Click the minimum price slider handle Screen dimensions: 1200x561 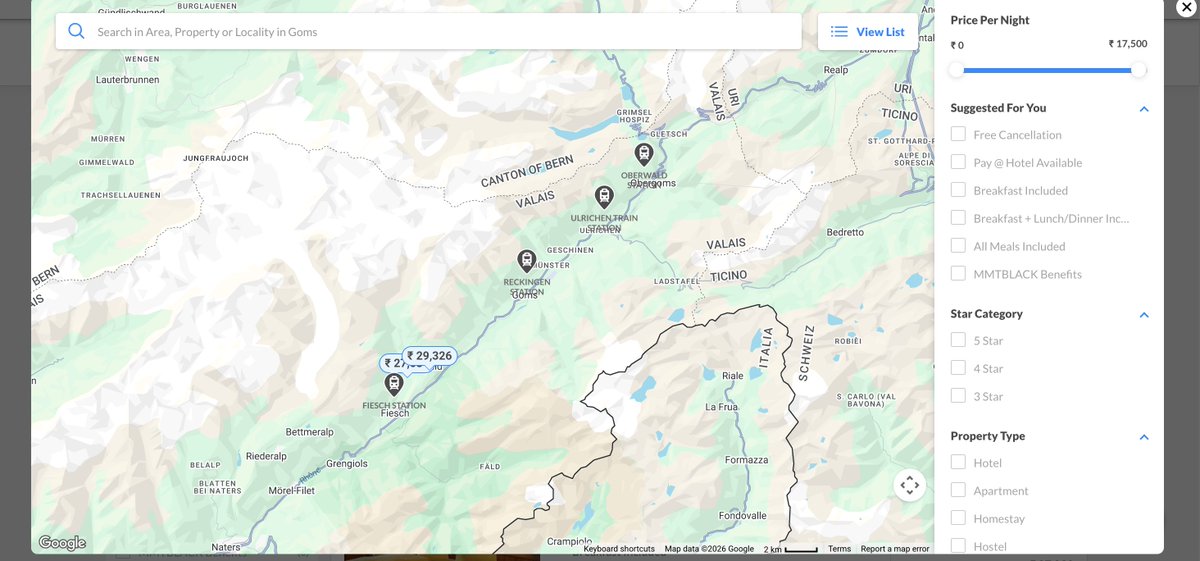(x=957, y=70)
